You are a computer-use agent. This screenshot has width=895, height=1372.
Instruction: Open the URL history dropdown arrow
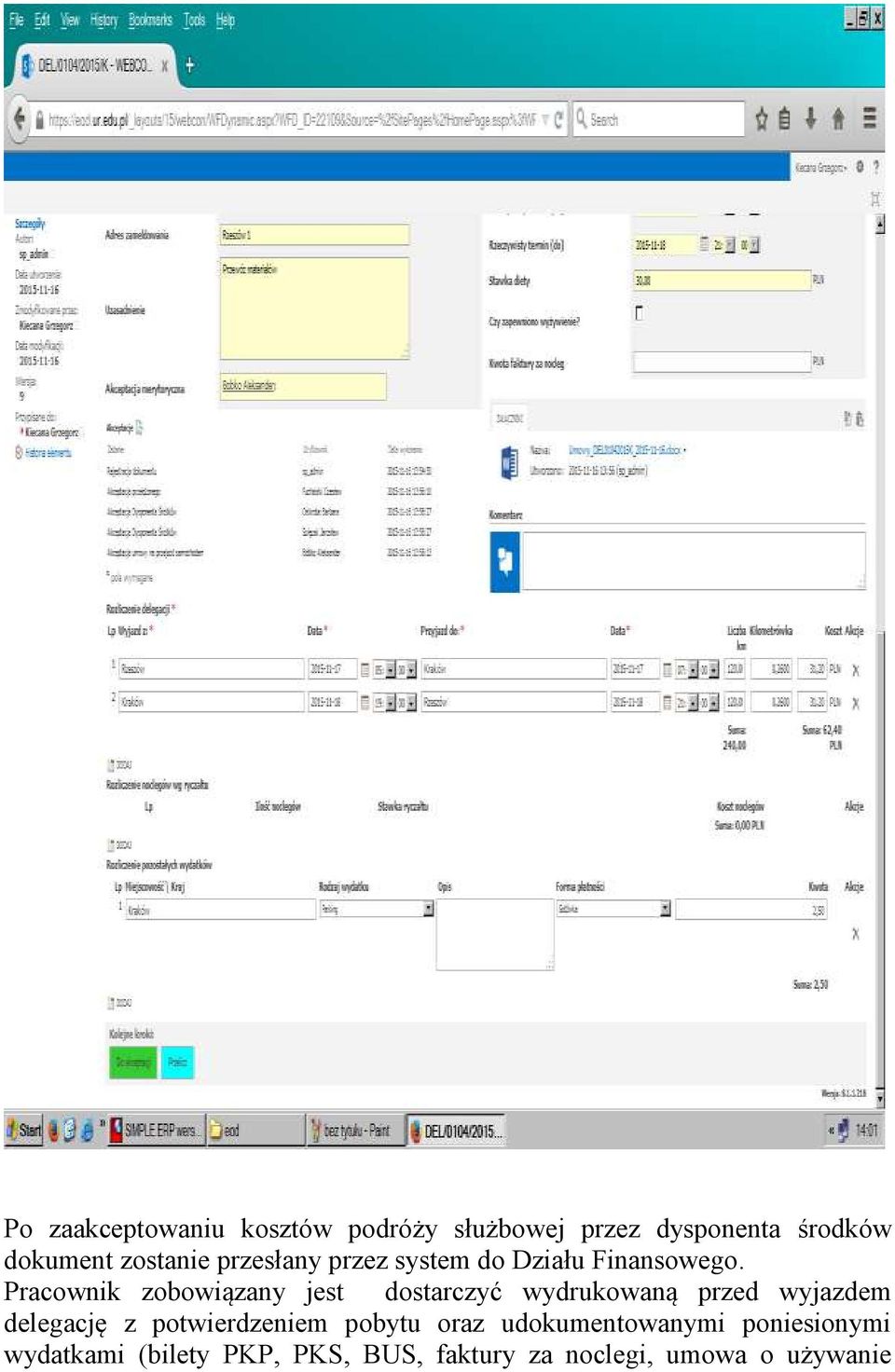click(x=544, y=119)
